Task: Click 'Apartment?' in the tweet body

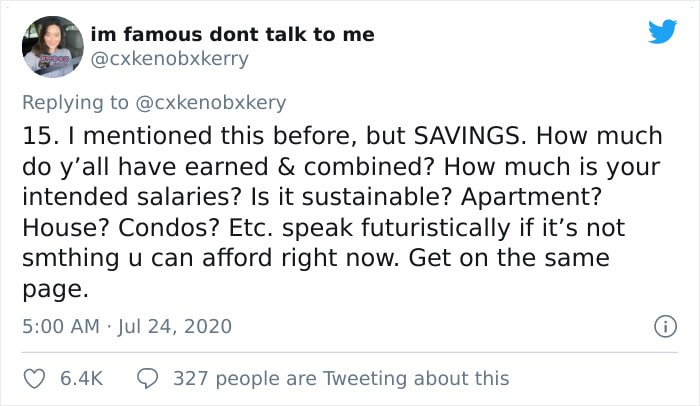Action: [531, 197]
